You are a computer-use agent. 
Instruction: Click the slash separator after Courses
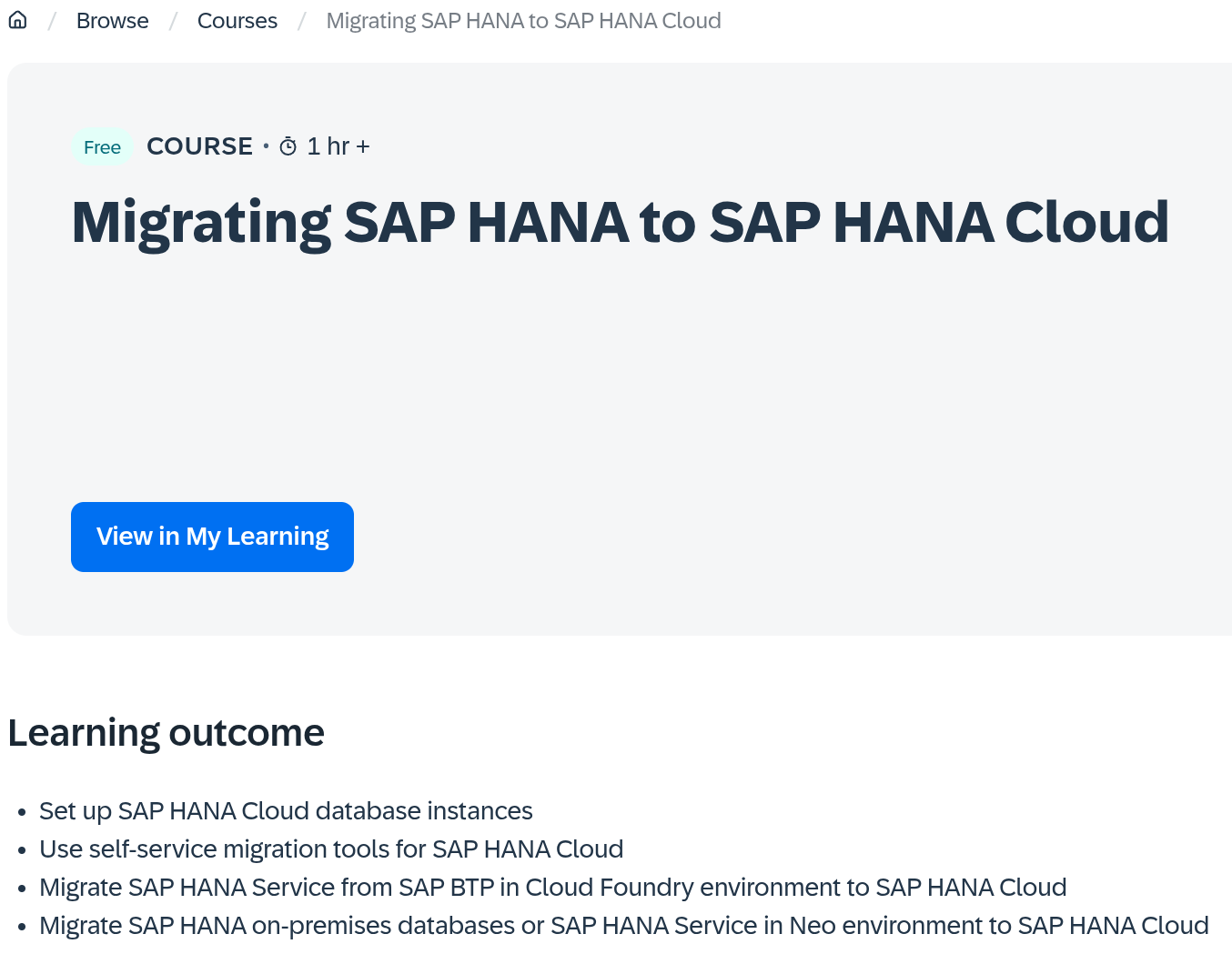point(301,21)
